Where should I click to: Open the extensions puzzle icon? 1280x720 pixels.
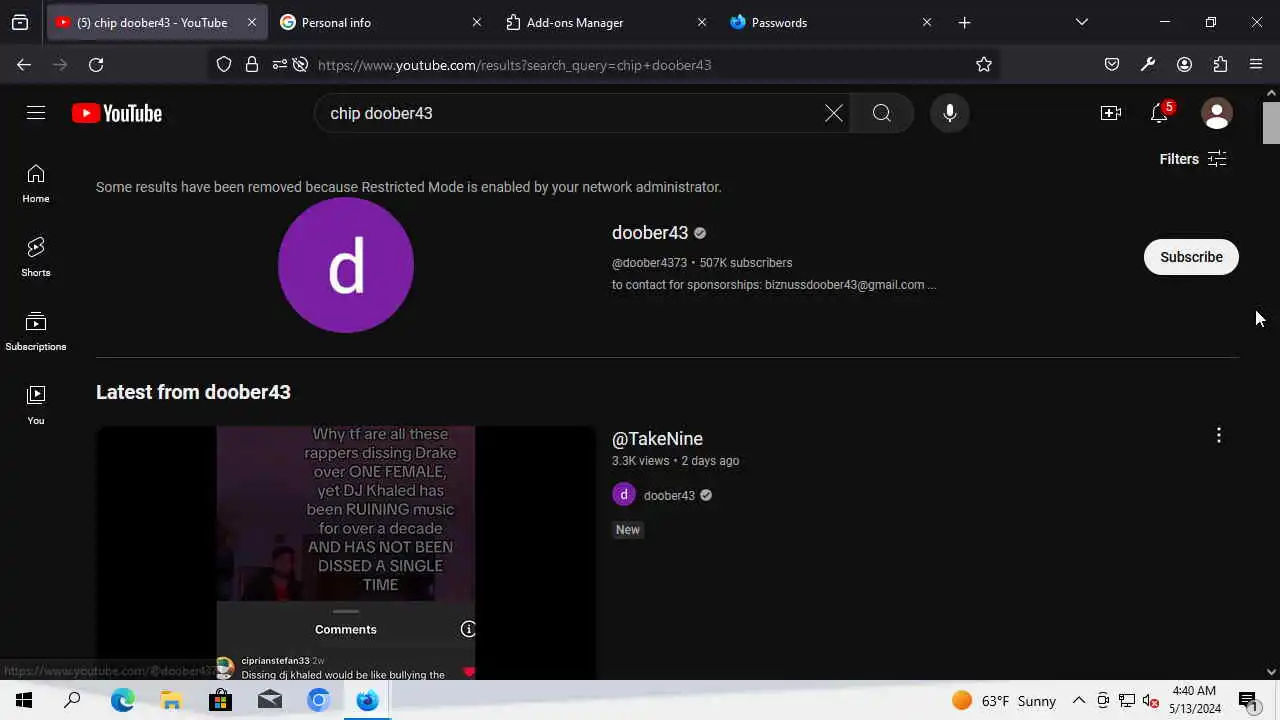pyautogui.click(x=1220, y=64)
